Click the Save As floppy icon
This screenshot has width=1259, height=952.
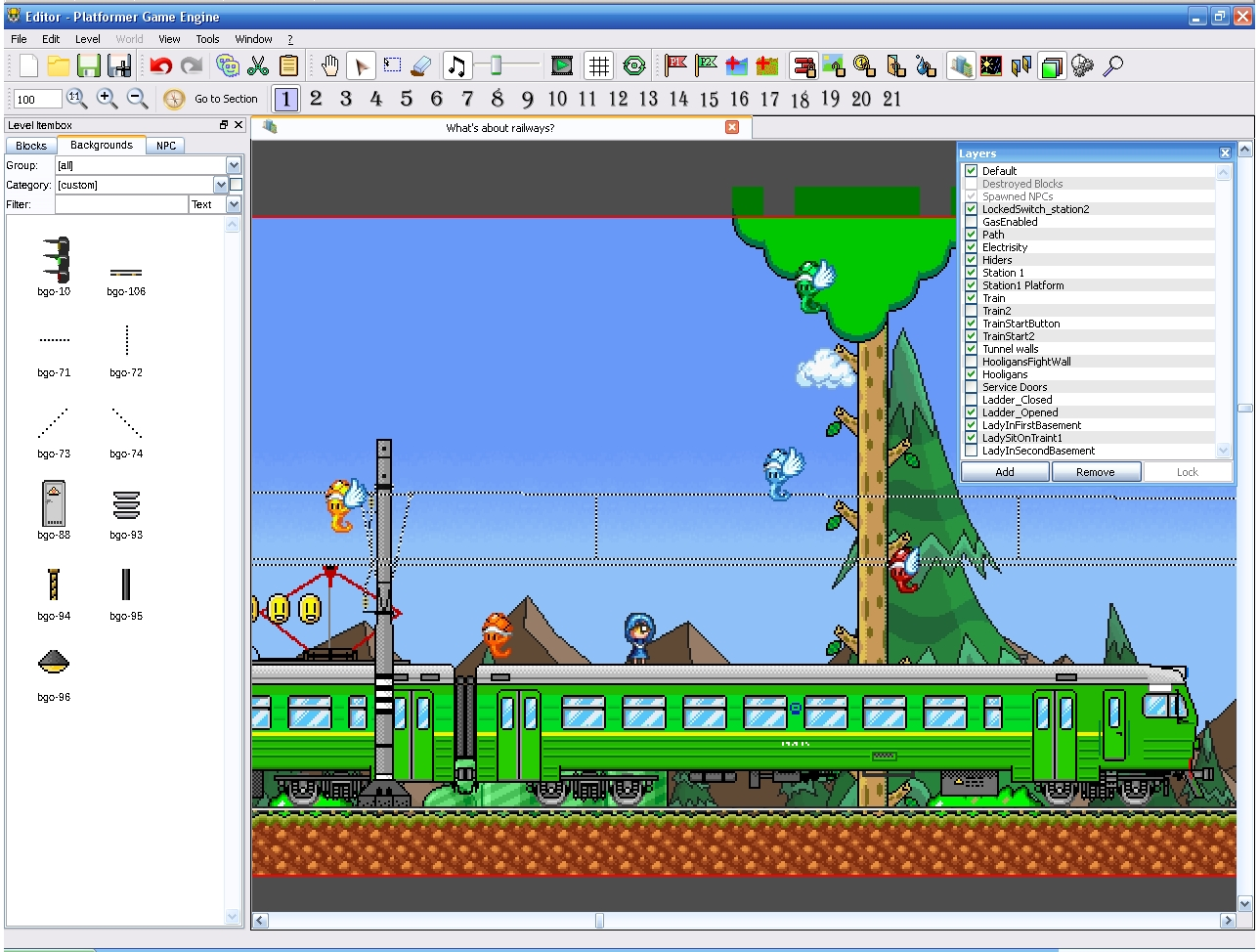119,65
